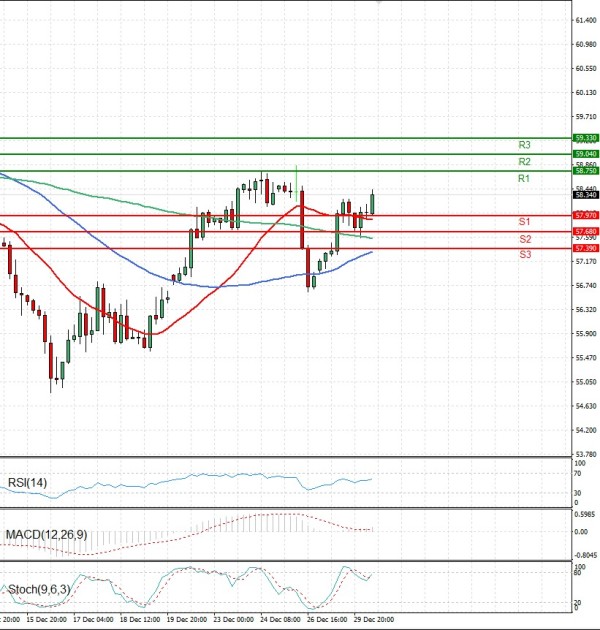Viewport: 600px width, 630px height.
Task: Click the 57.680 red price tag
Action: coord(586,231)
